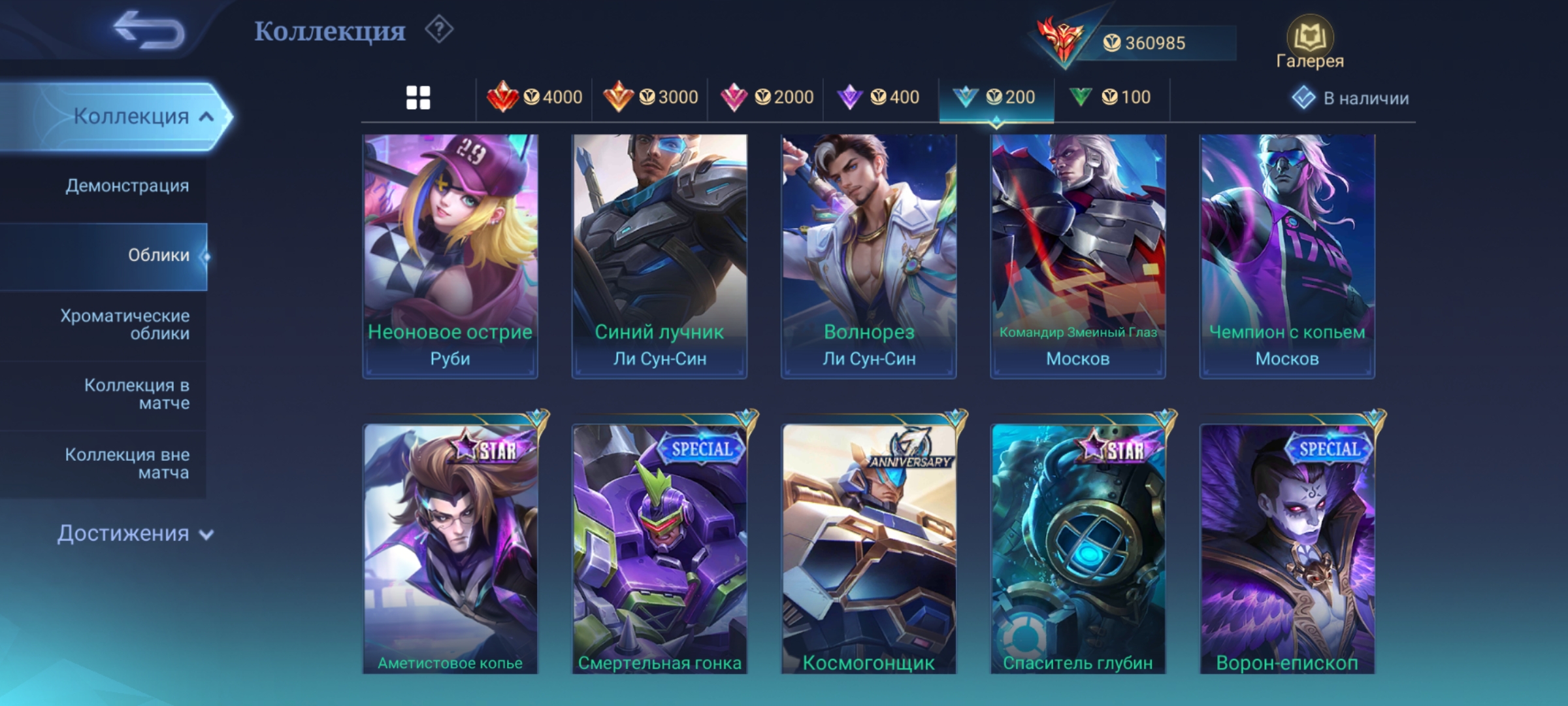Filter skins by the 3000 orange gem tier

point(650,97)
